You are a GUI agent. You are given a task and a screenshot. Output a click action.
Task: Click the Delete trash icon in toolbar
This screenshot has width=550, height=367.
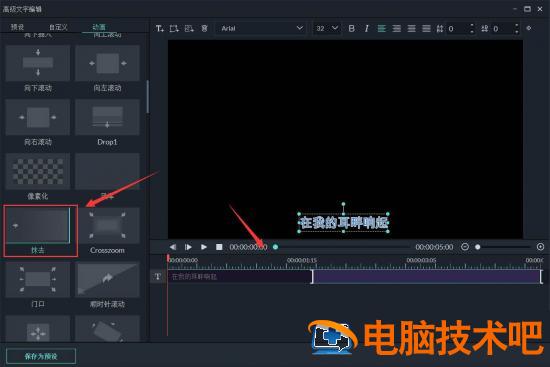tap(204, 28)
